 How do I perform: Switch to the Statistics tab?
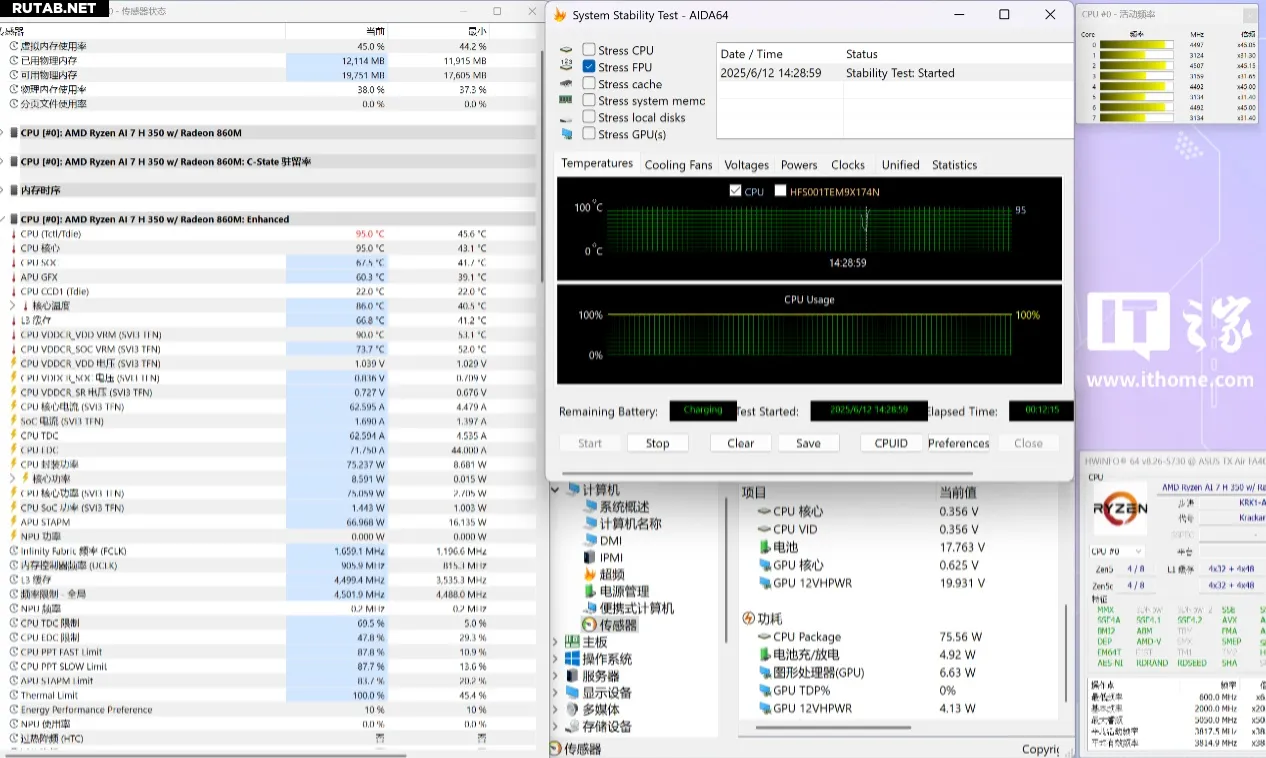pyautogui.click(x=955, y=165)
